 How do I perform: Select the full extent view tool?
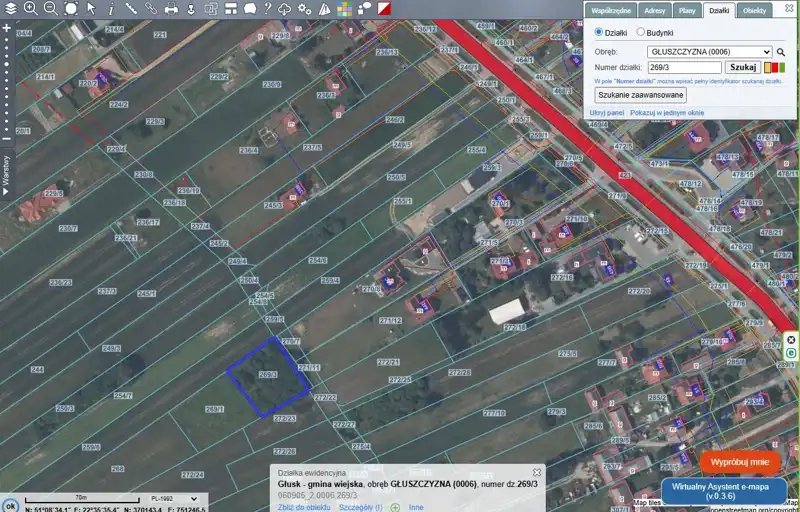tap(71, 8)
